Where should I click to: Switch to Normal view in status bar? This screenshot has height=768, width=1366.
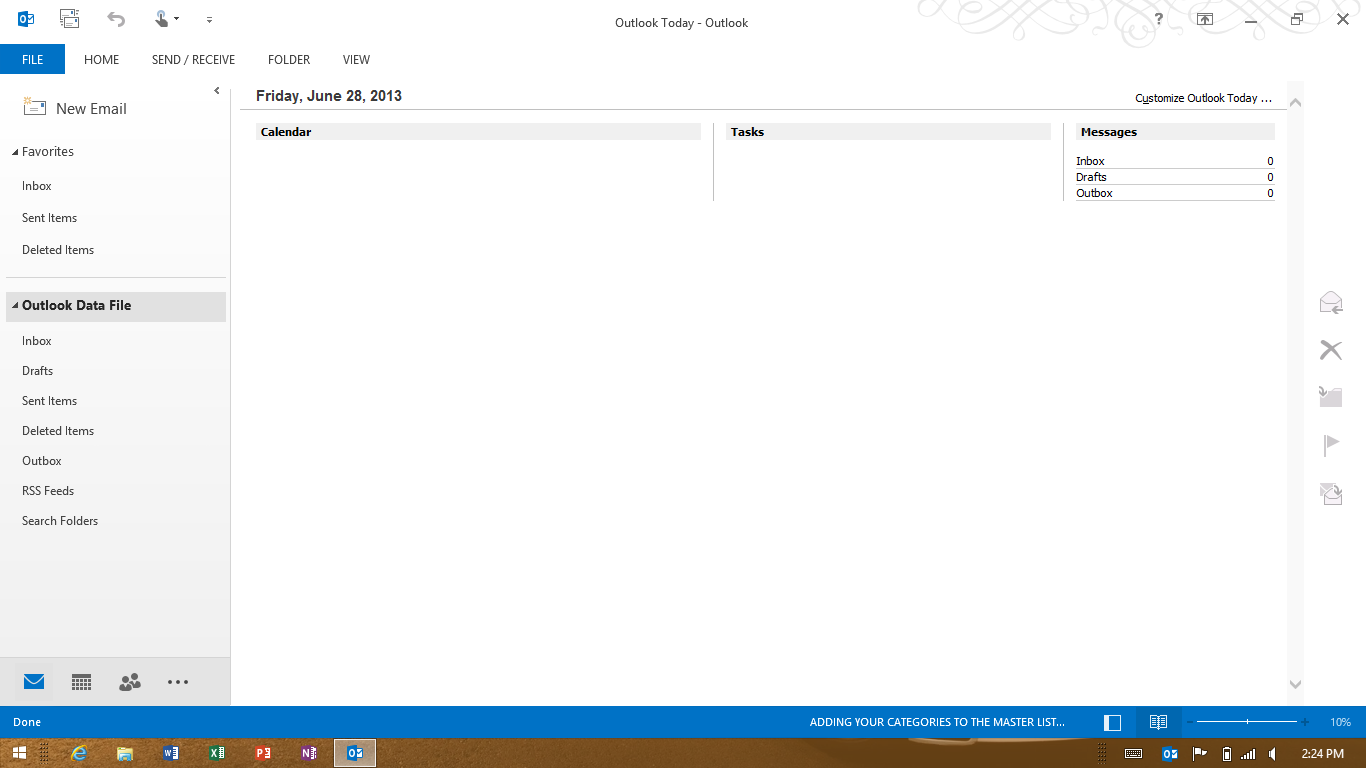click(x=1112, y=722)
